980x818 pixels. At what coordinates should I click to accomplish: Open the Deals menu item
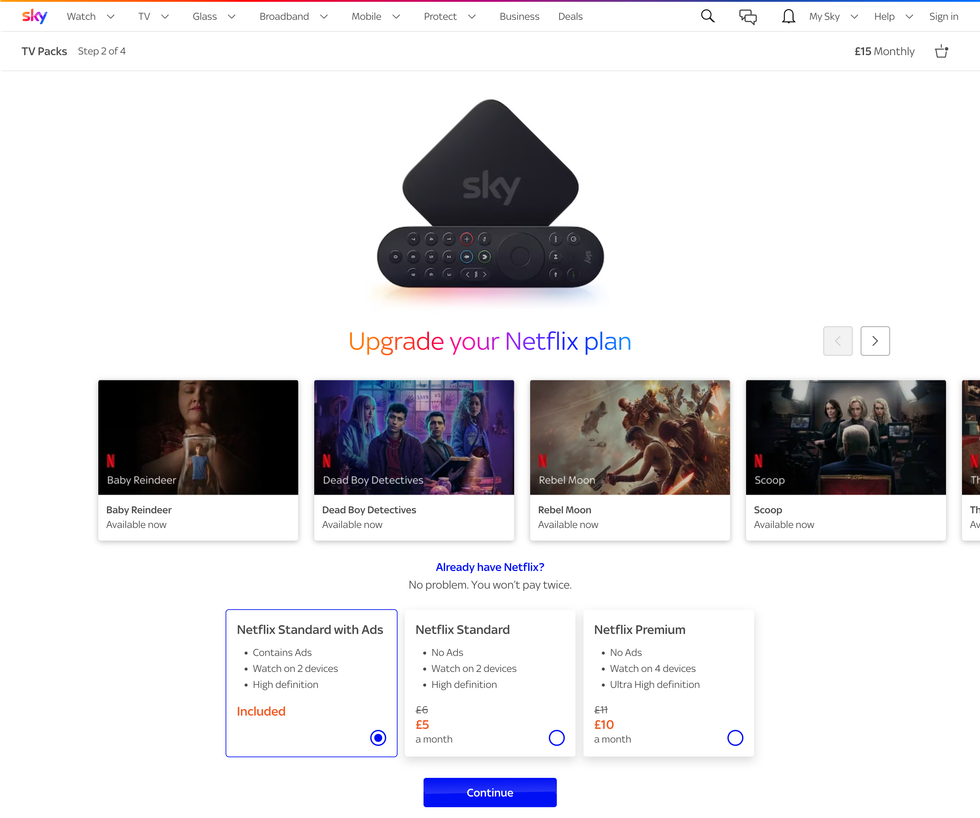(x=570, y=16)
